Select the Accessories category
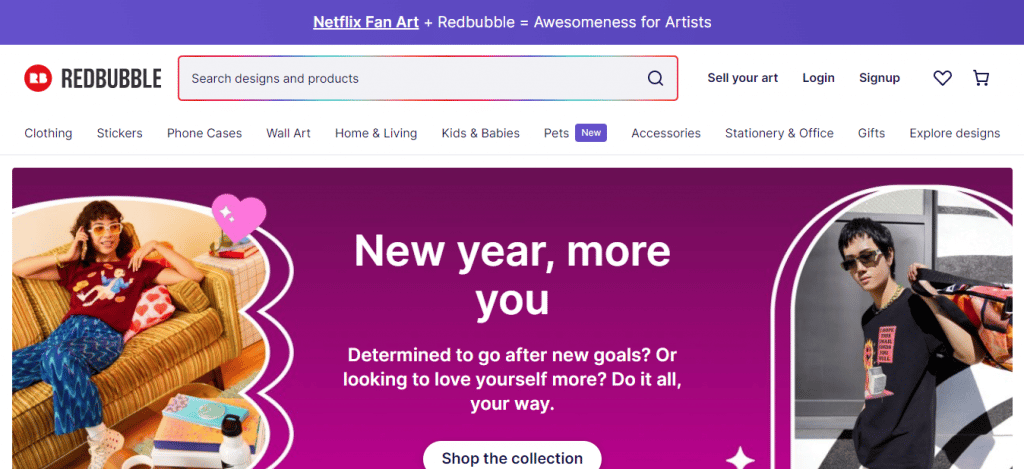The height and width of the screenshot is (469, 1024). coord(666,133)
